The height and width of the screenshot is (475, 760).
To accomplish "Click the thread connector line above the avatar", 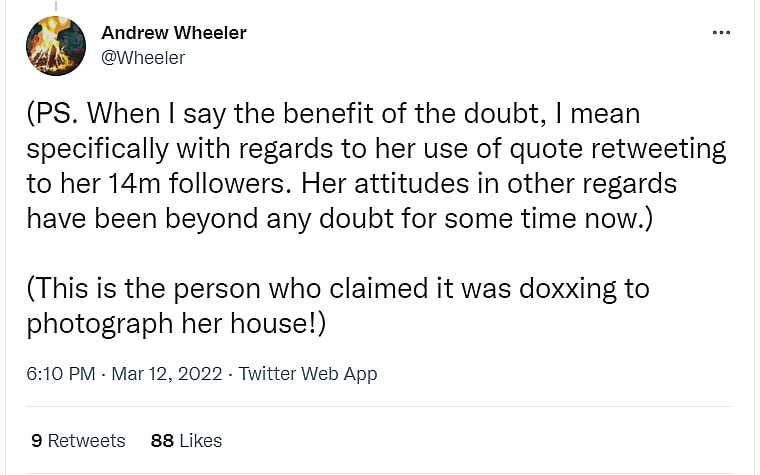I will click(55, 5).
